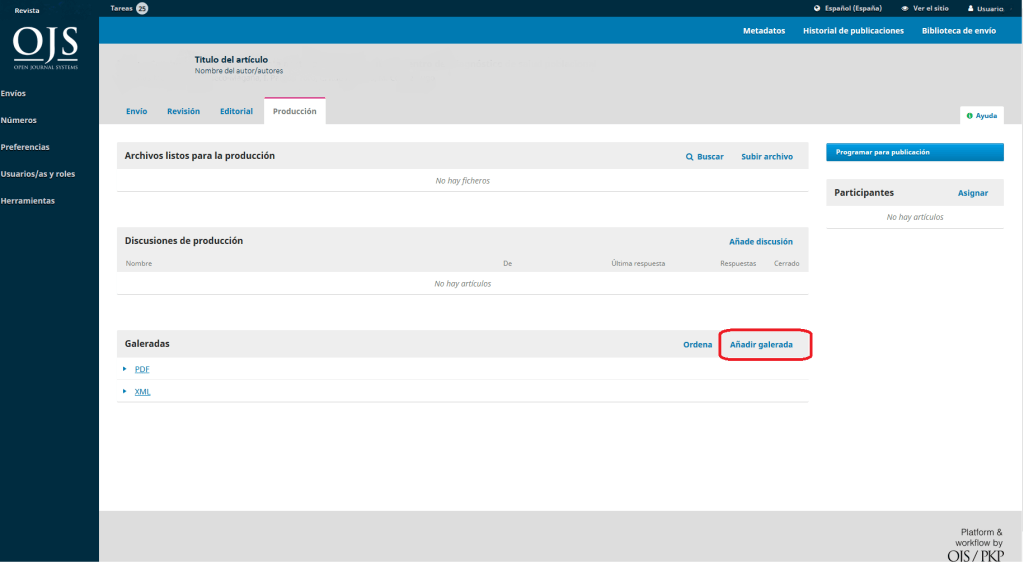Click Asignar in Participantes panel

(x=972, y=193)
